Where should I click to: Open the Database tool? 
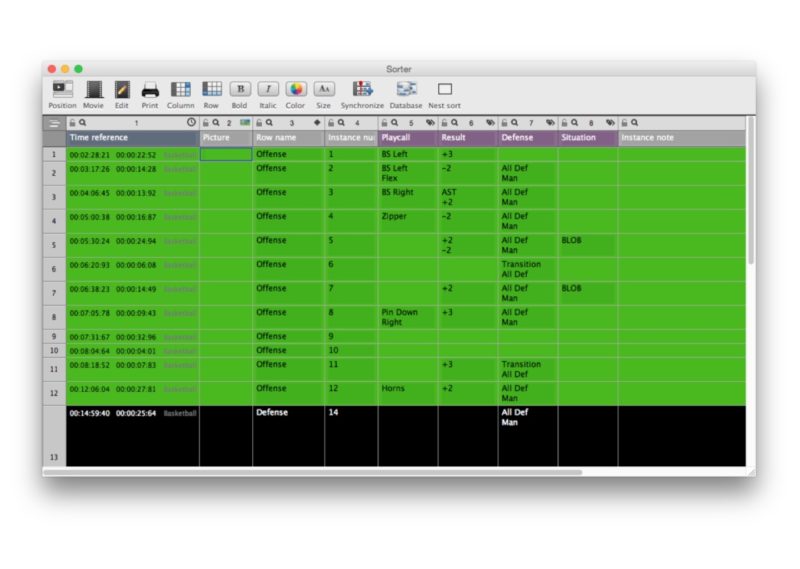(407, 89)
